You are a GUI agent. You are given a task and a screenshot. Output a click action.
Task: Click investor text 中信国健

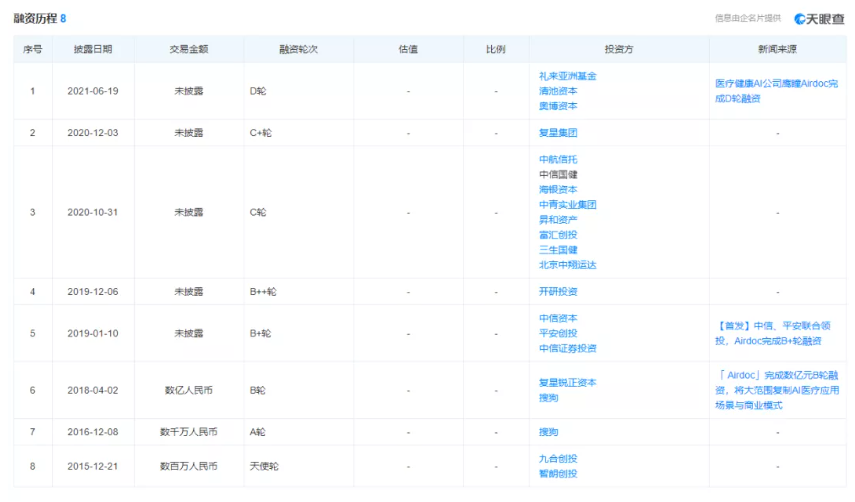click(x=558, y=174)
